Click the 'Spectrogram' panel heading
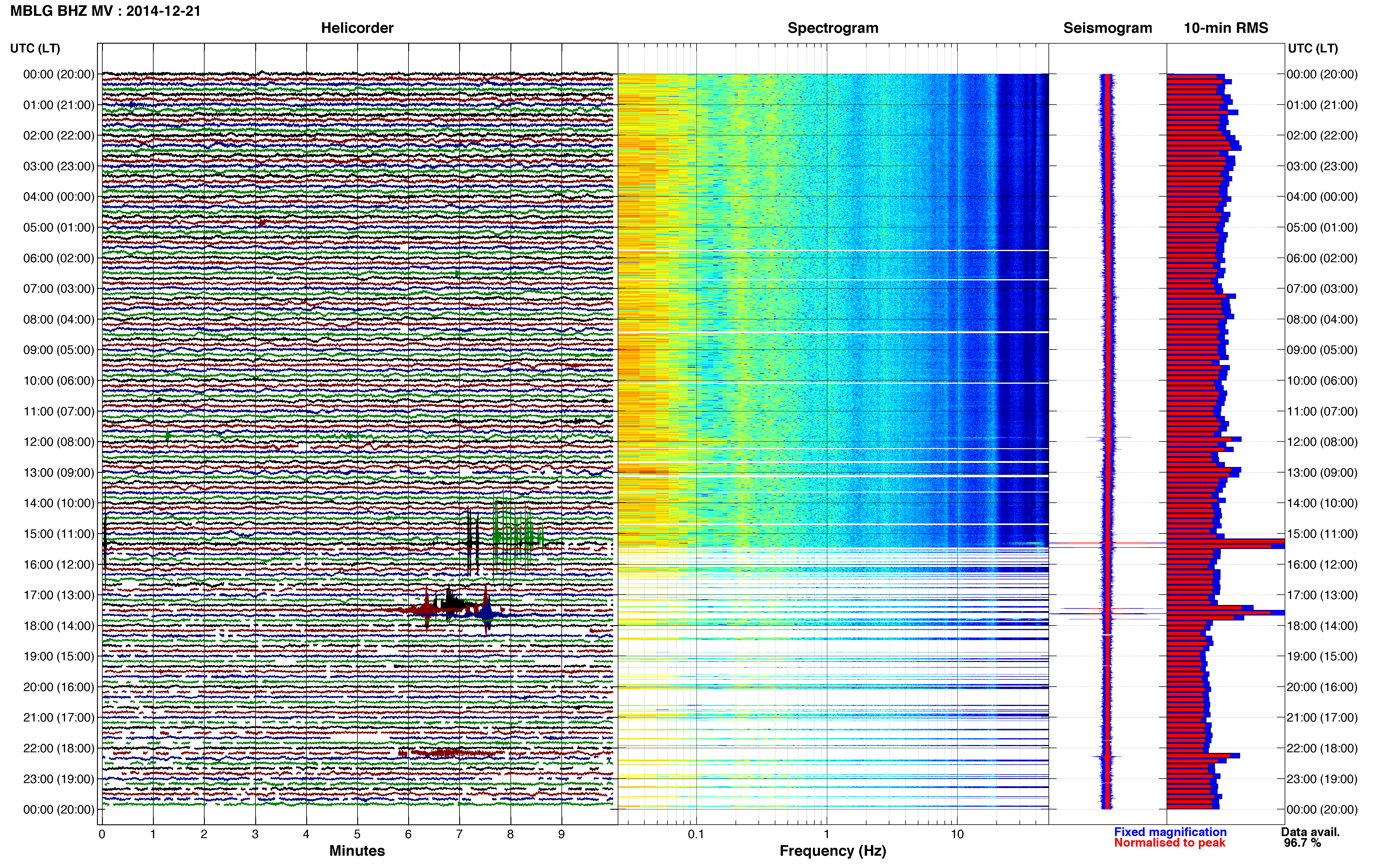The width and height of the screenshot is (1389, 868). [x=833, y=28]
